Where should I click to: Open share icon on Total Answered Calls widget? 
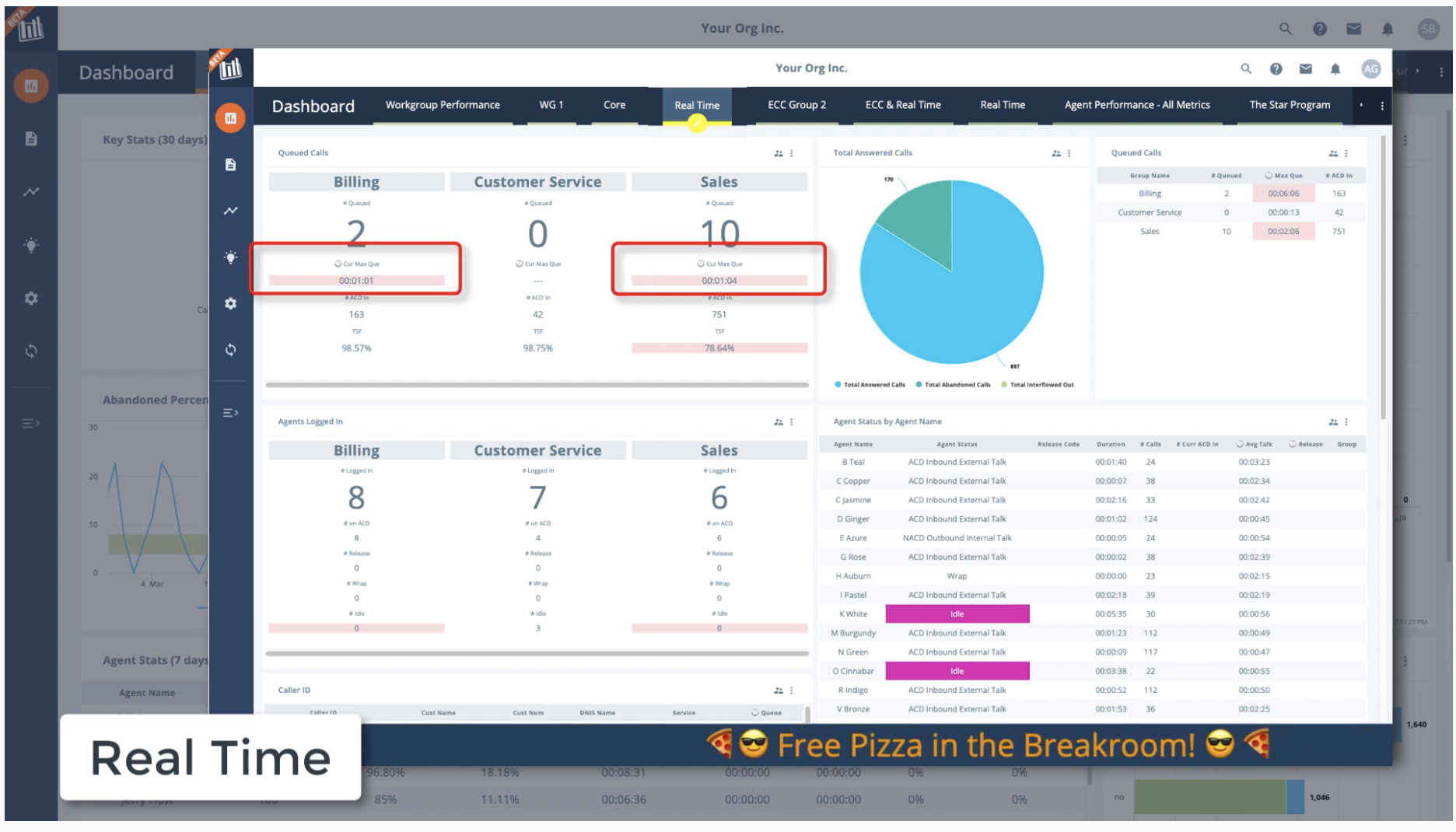1056,153
